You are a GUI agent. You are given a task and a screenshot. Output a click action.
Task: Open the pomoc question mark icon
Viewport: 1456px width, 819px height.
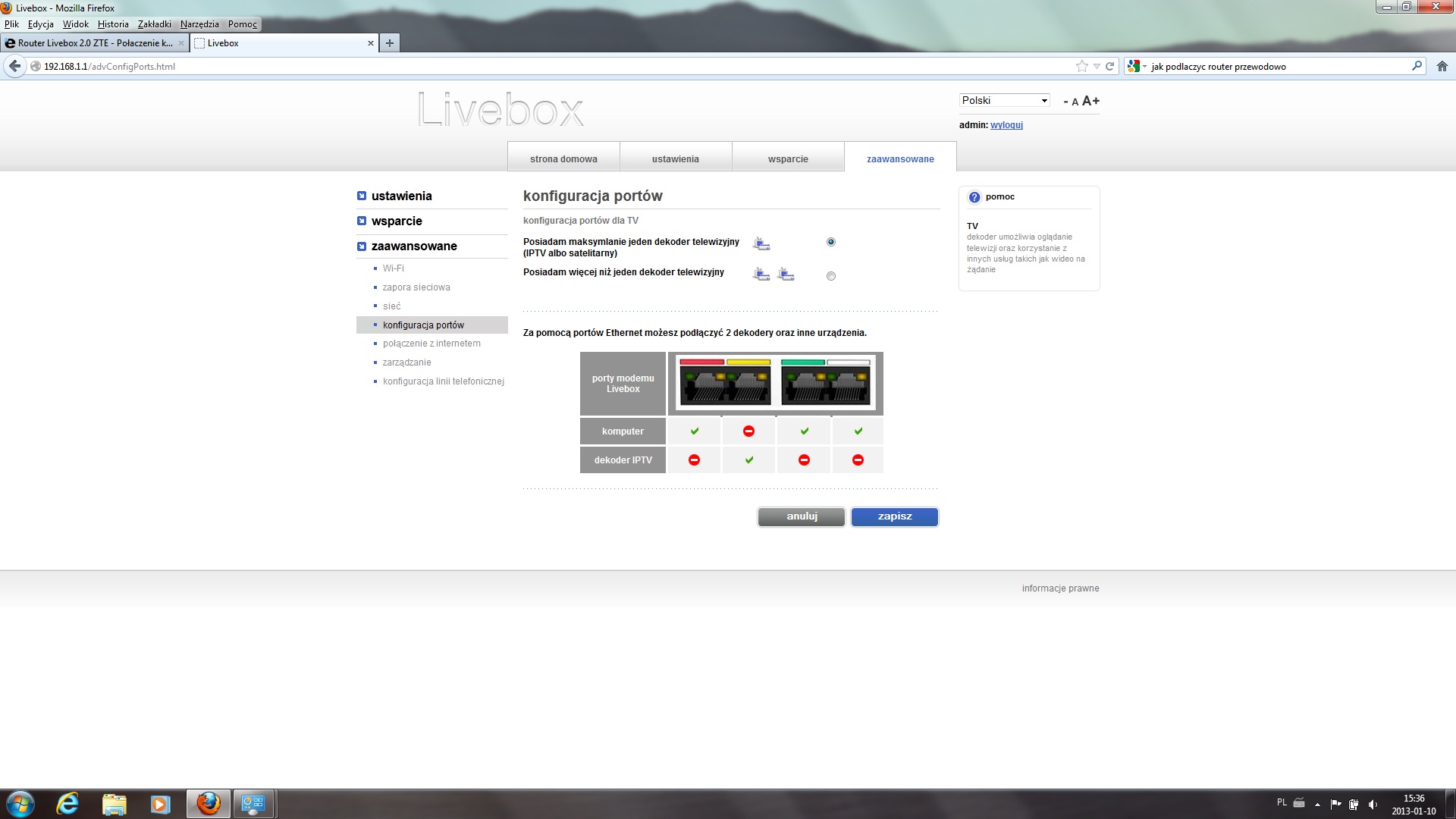pyautogui.click(x=973, y=196)
